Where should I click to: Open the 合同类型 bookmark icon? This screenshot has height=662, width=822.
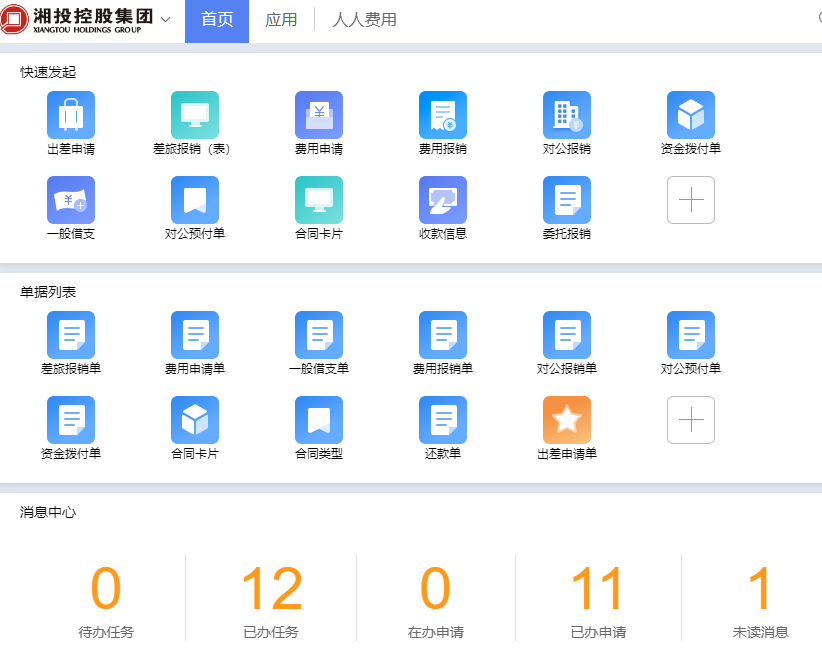click(x=318, y=420)
